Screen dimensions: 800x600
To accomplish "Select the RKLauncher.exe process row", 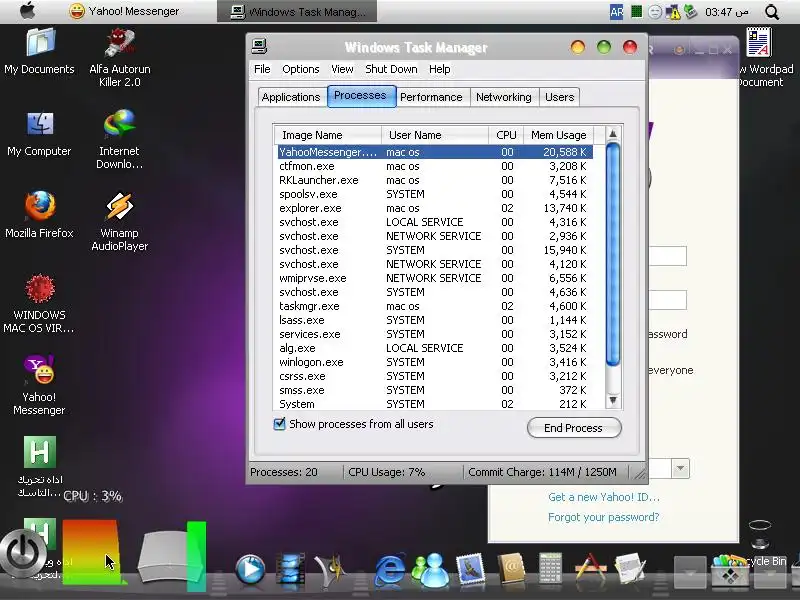I will 435,180.
